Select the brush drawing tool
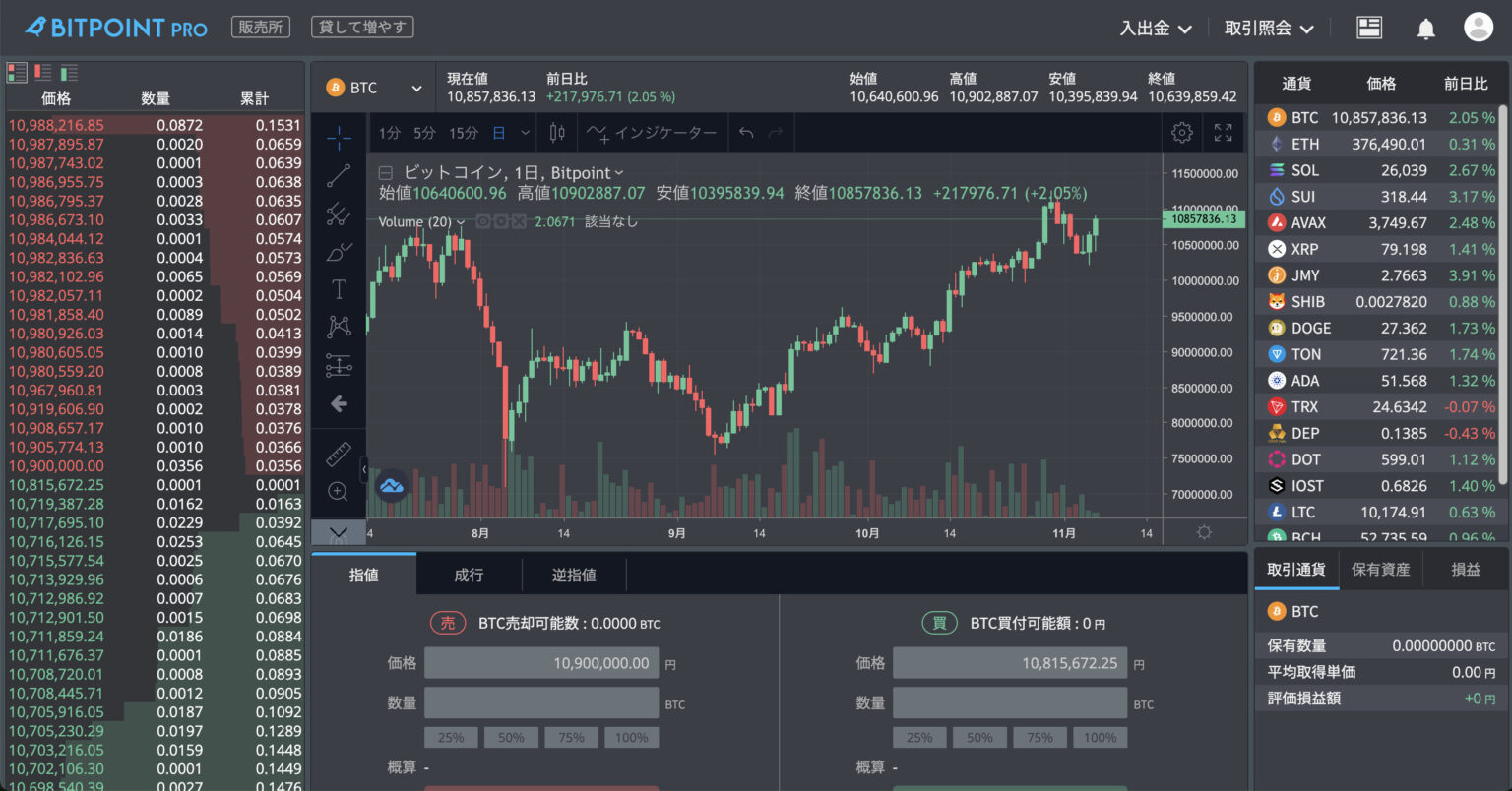1512x791 pixels. coord(339,252)
